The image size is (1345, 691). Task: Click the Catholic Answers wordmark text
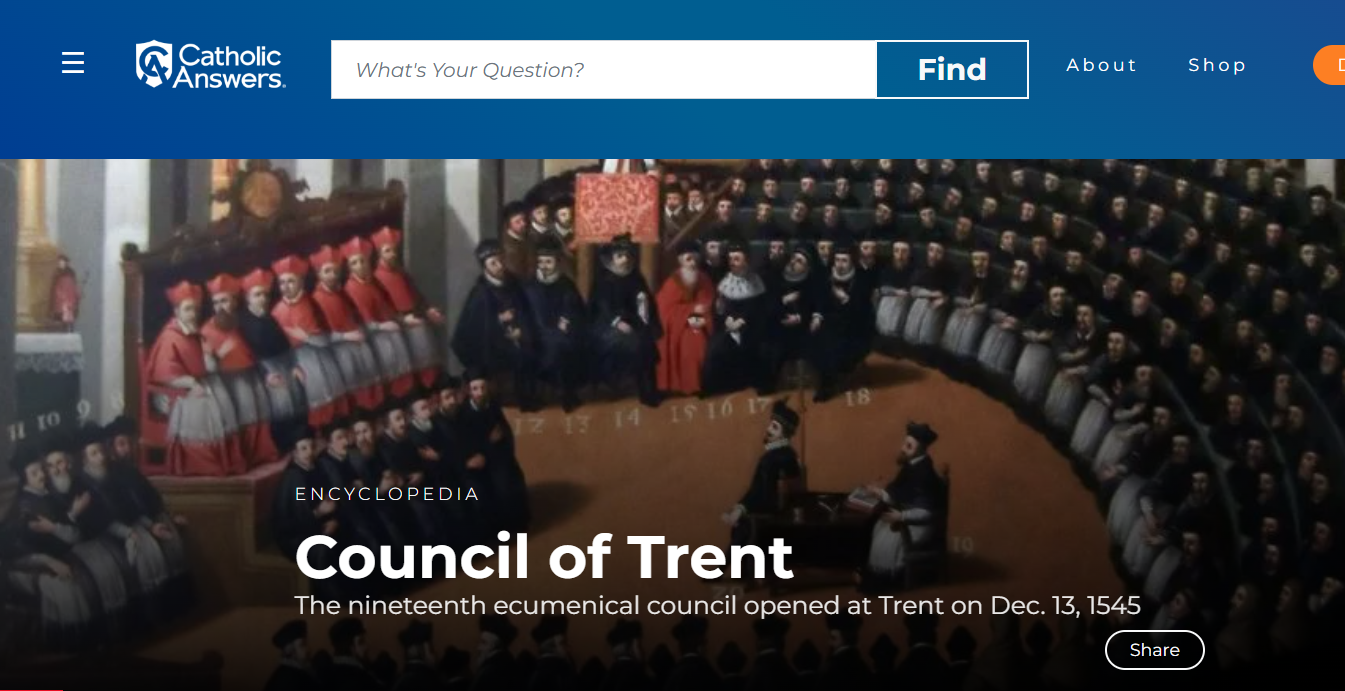click(230, 66)
